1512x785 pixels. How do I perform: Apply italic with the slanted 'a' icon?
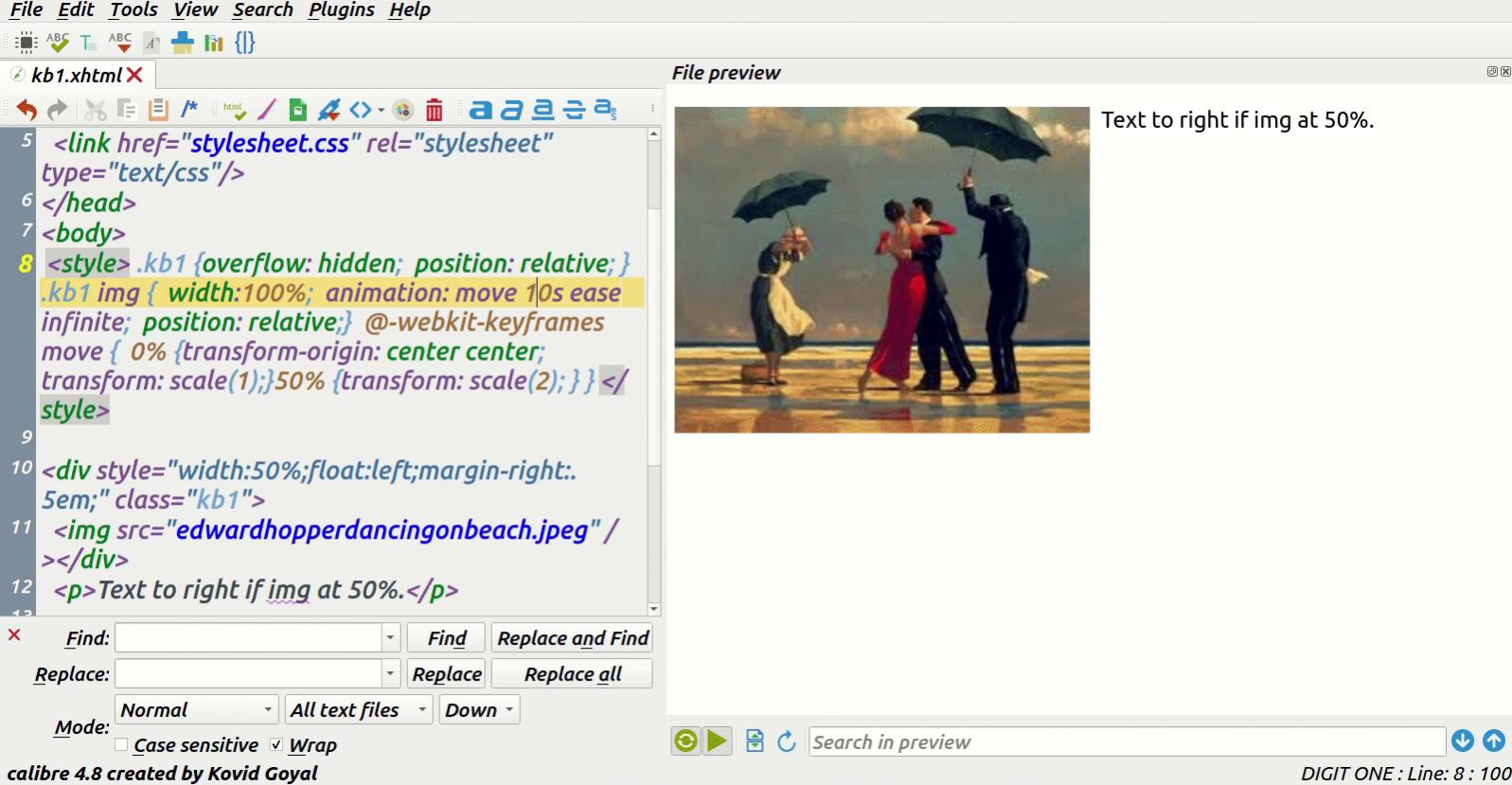[x=512, y=110]
